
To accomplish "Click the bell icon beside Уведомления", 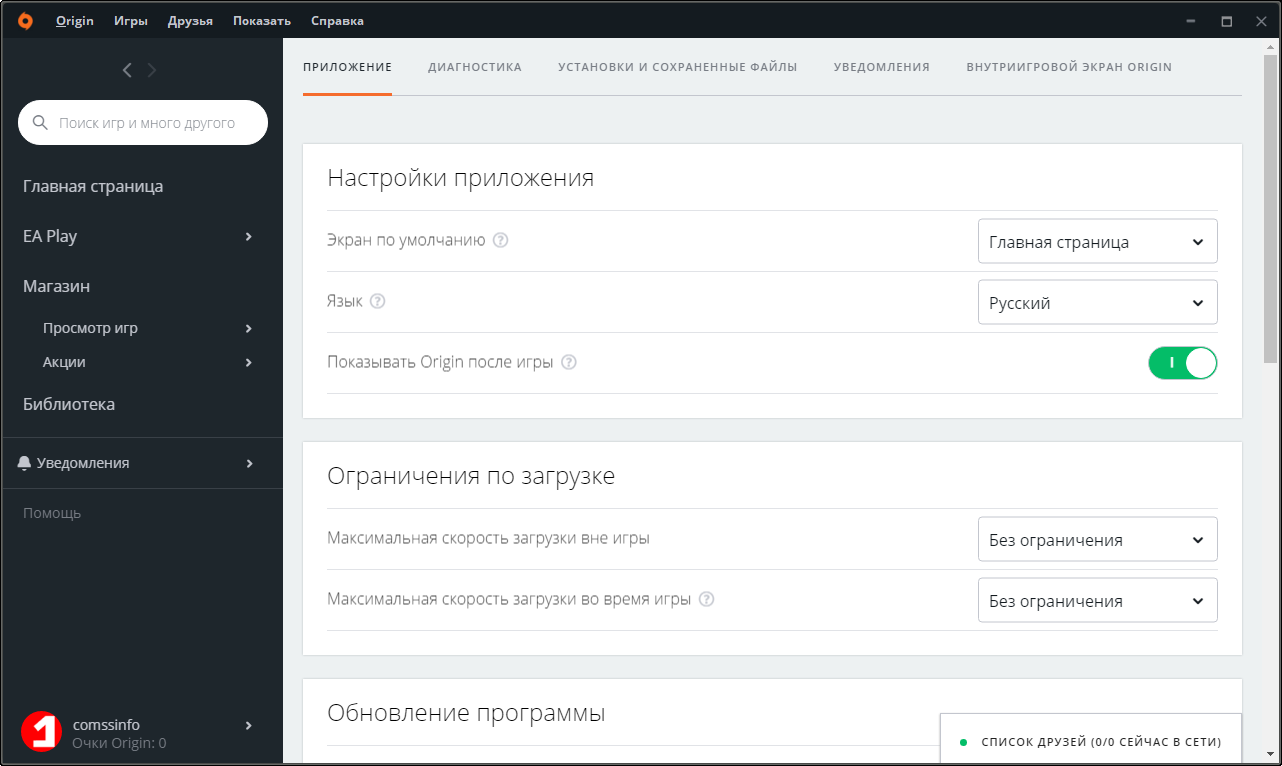I will click(24, 463).
